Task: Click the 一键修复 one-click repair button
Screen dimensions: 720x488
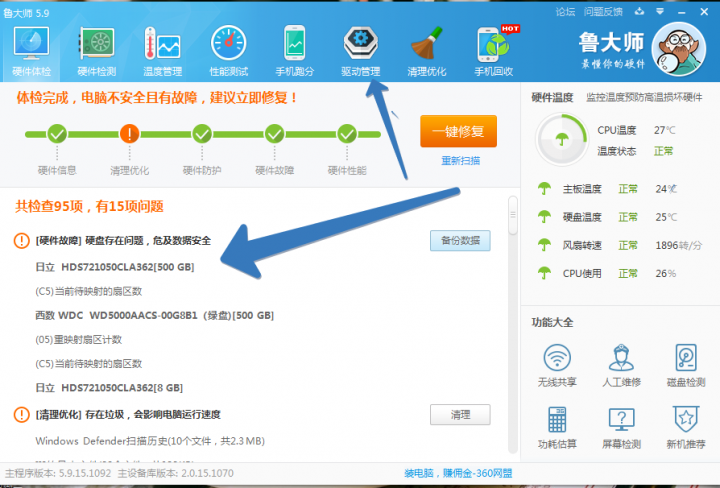Action: pos(458,131)
